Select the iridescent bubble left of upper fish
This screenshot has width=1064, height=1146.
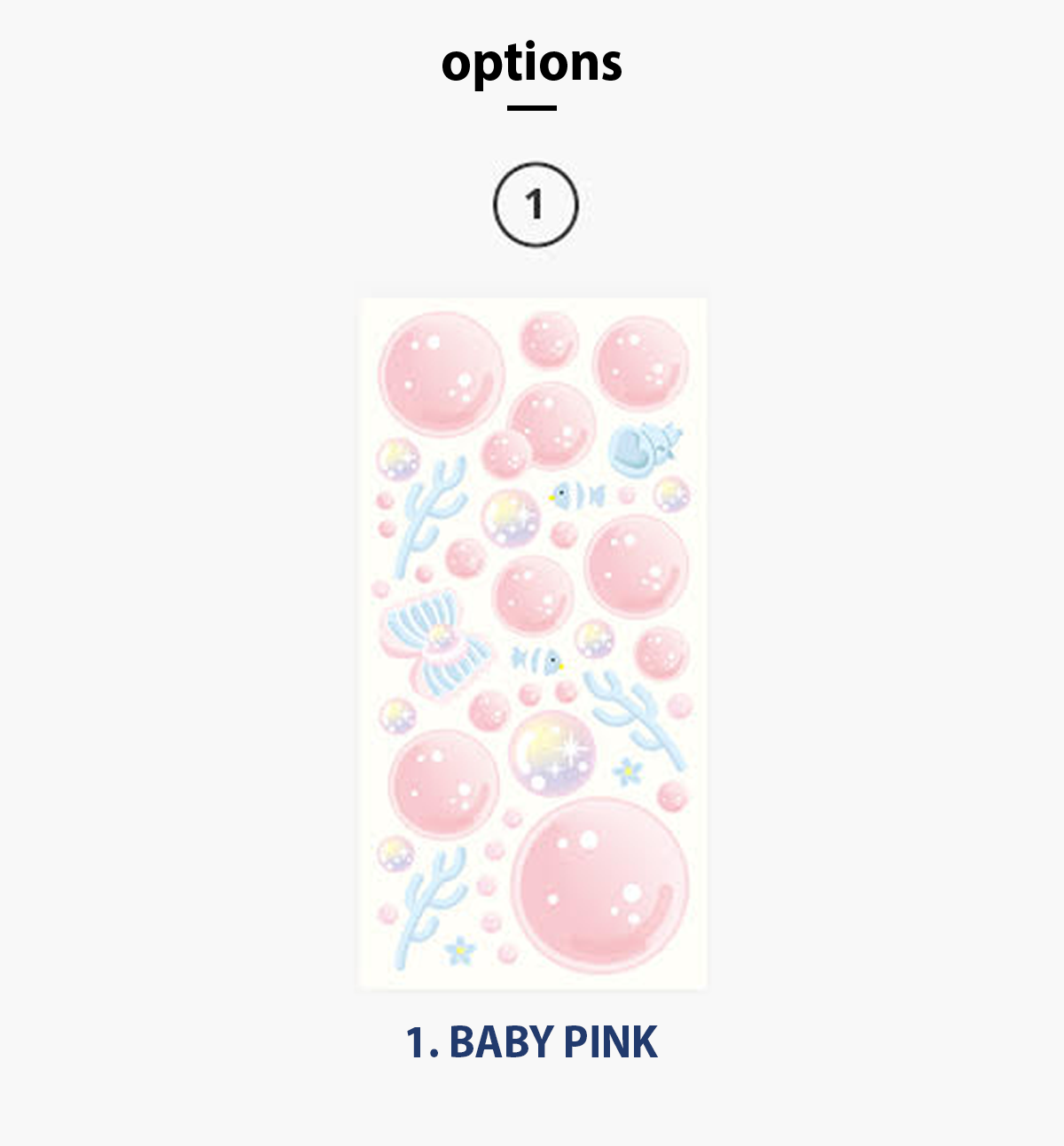tap(510, 518)
